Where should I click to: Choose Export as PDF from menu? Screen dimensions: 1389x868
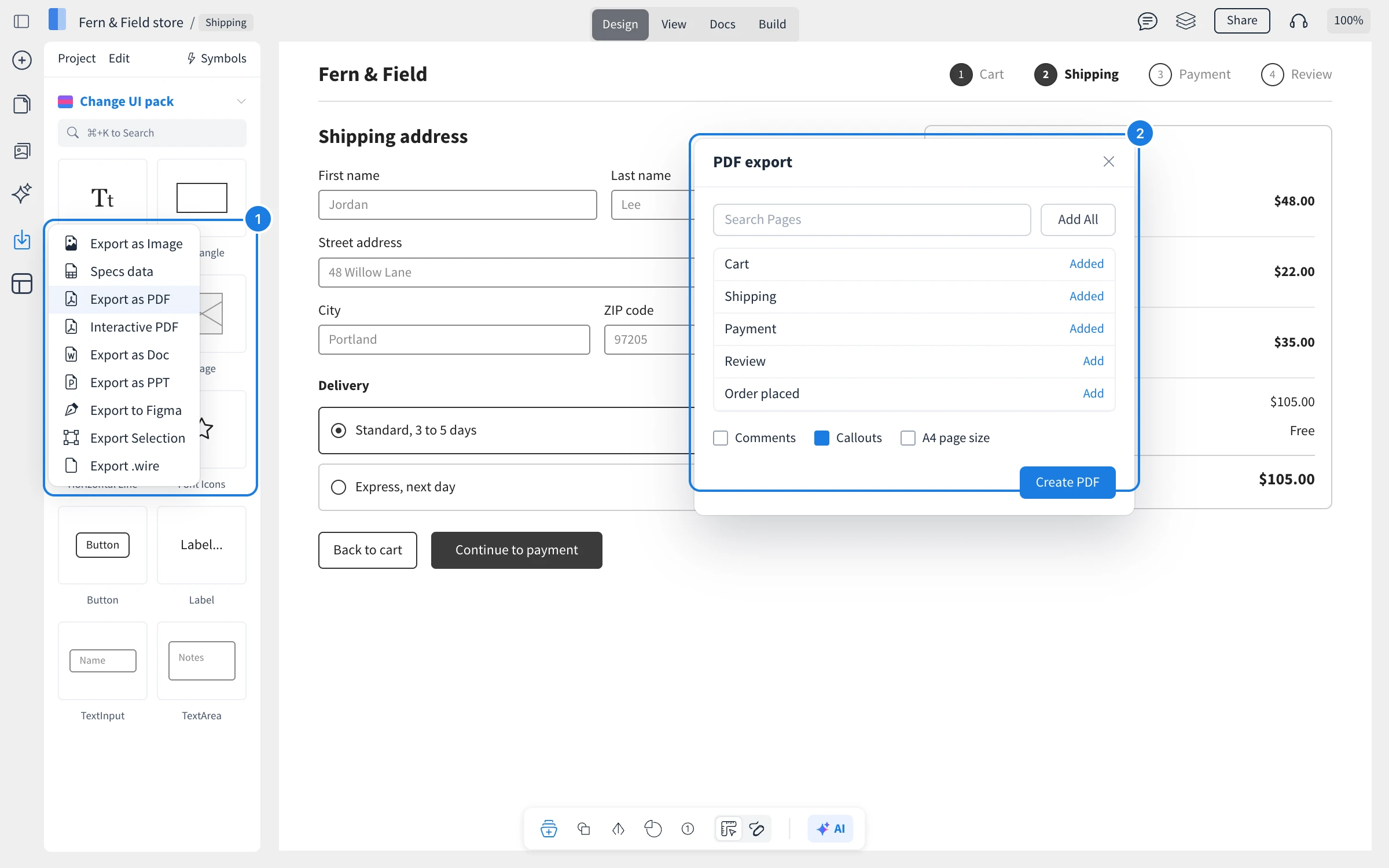(x=124, y=299)
